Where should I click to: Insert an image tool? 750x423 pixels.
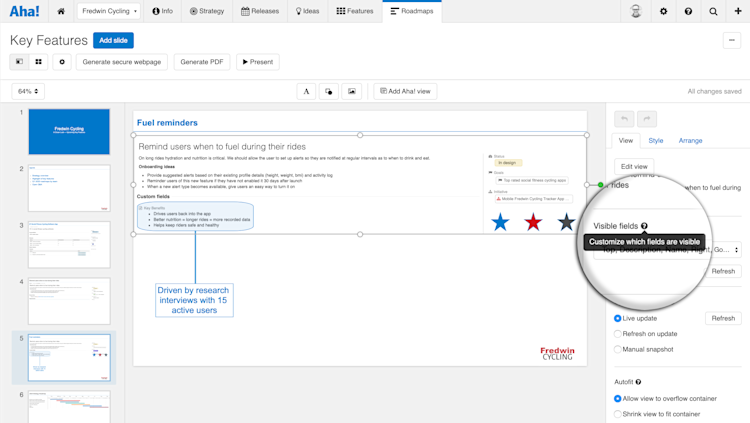coord(352,91)
